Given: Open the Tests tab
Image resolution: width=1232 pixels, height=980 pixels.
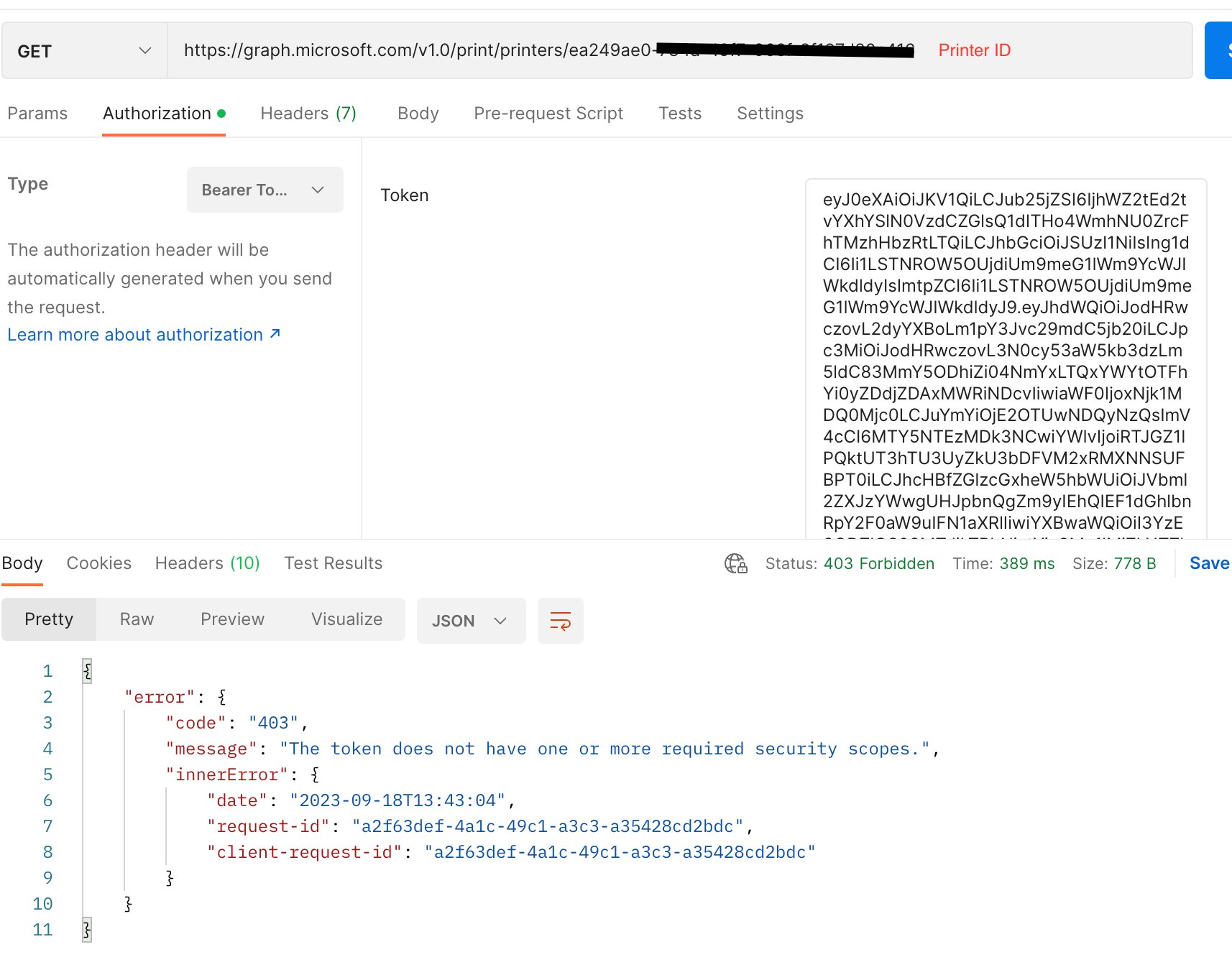Looking at the screenshot, I should pos(679,113).
